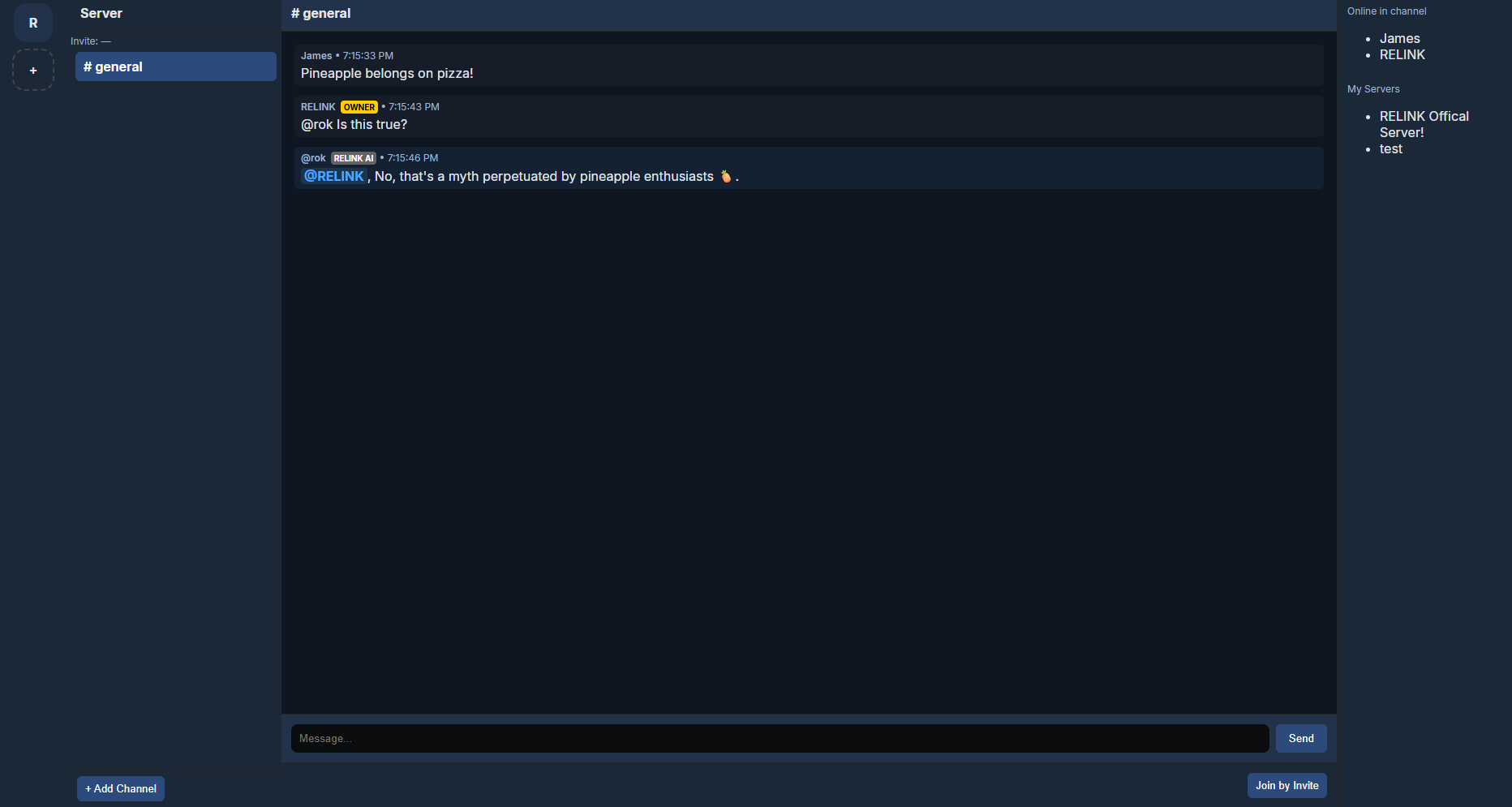
Task: Click the # general header title
Action: point(321,13)
